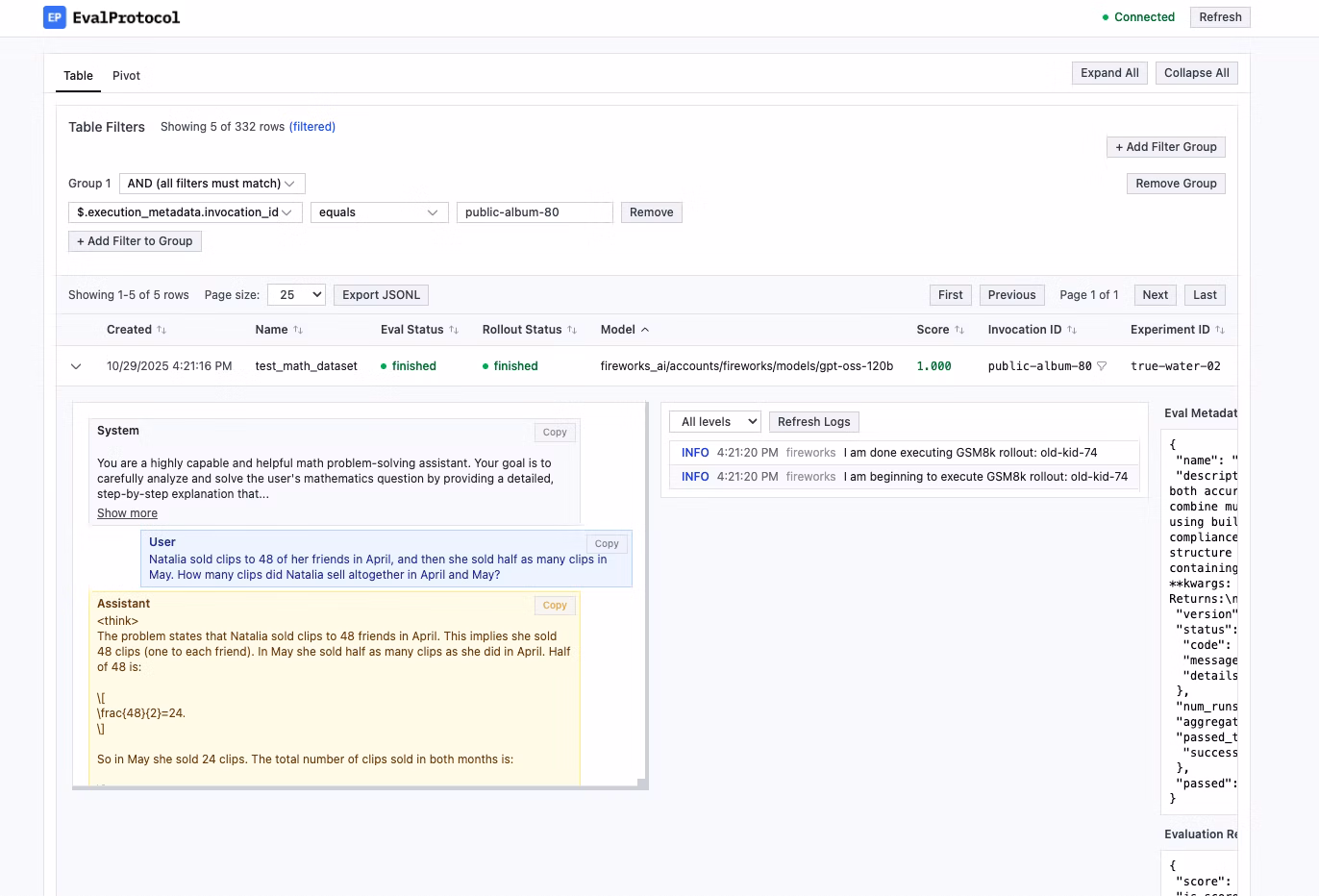Click the Created date 10/29/2025 4:21:16 PM

tap(169, 366)
